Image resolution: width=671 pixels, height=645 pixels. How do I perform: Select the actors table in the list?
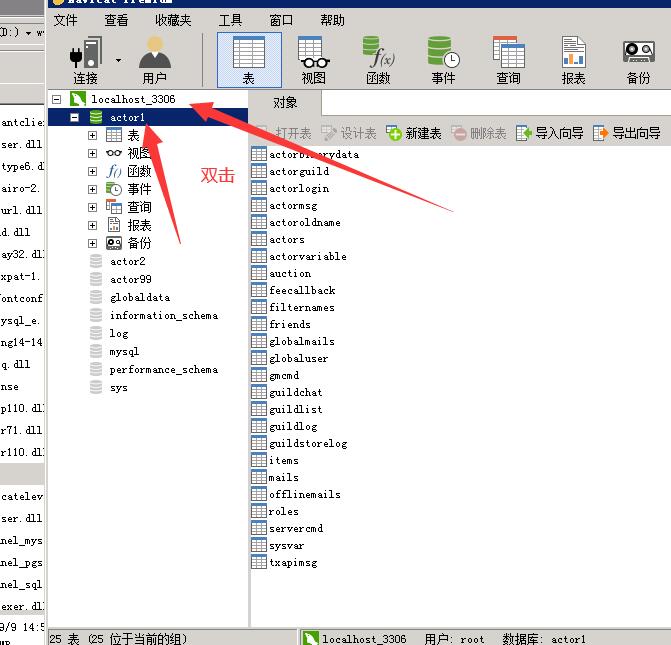tap(286, 239)
